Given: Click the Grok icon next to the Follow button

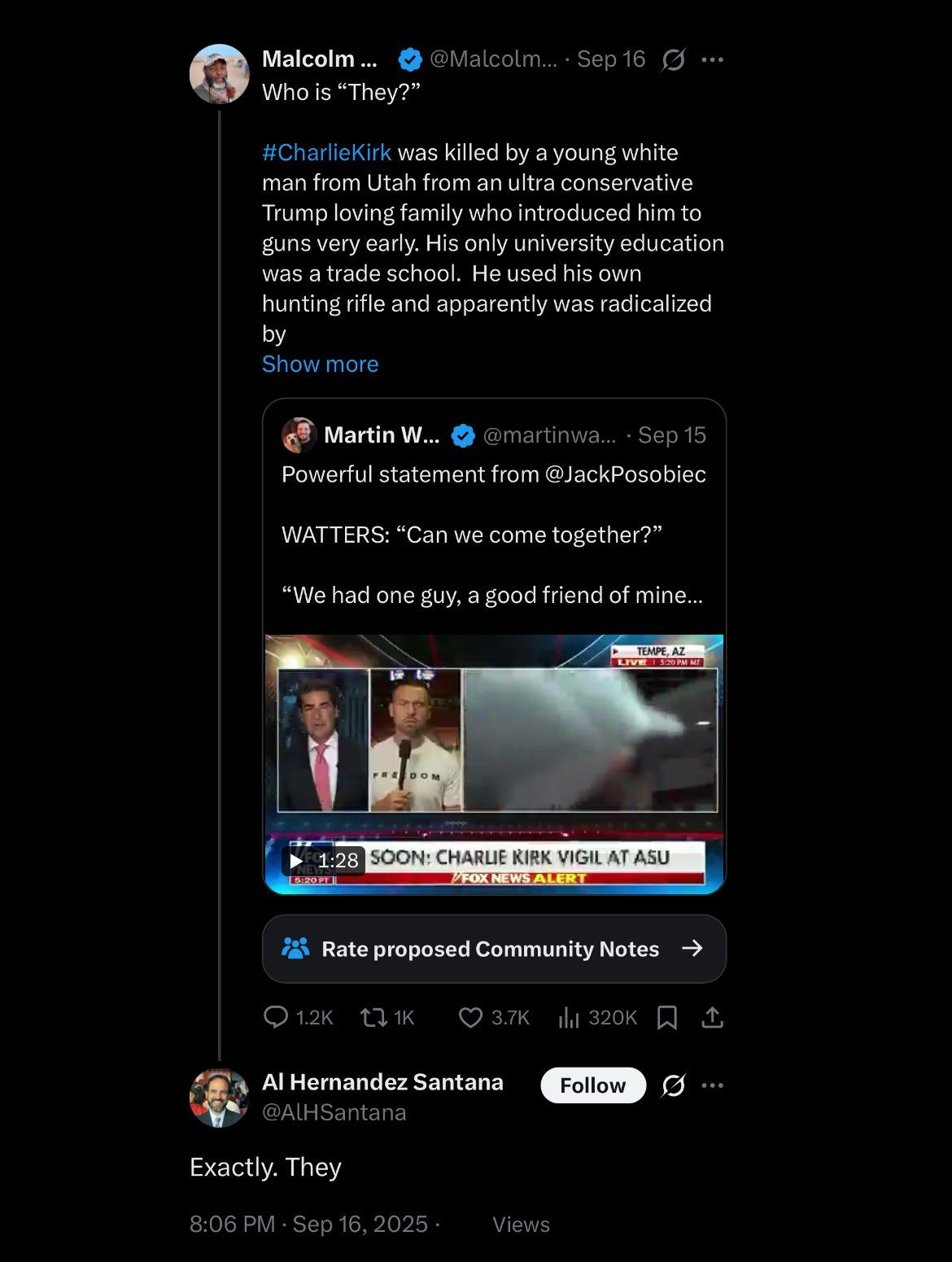Looking at the screenshot, I should (x=673, y=1085).
